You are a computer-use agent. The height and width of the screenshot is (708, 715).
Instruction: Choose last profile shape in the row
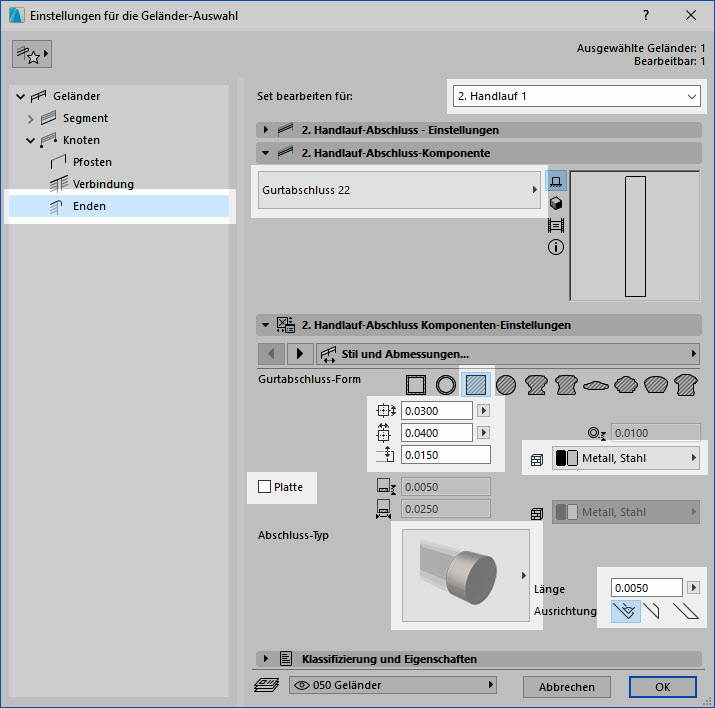(686, 385)
